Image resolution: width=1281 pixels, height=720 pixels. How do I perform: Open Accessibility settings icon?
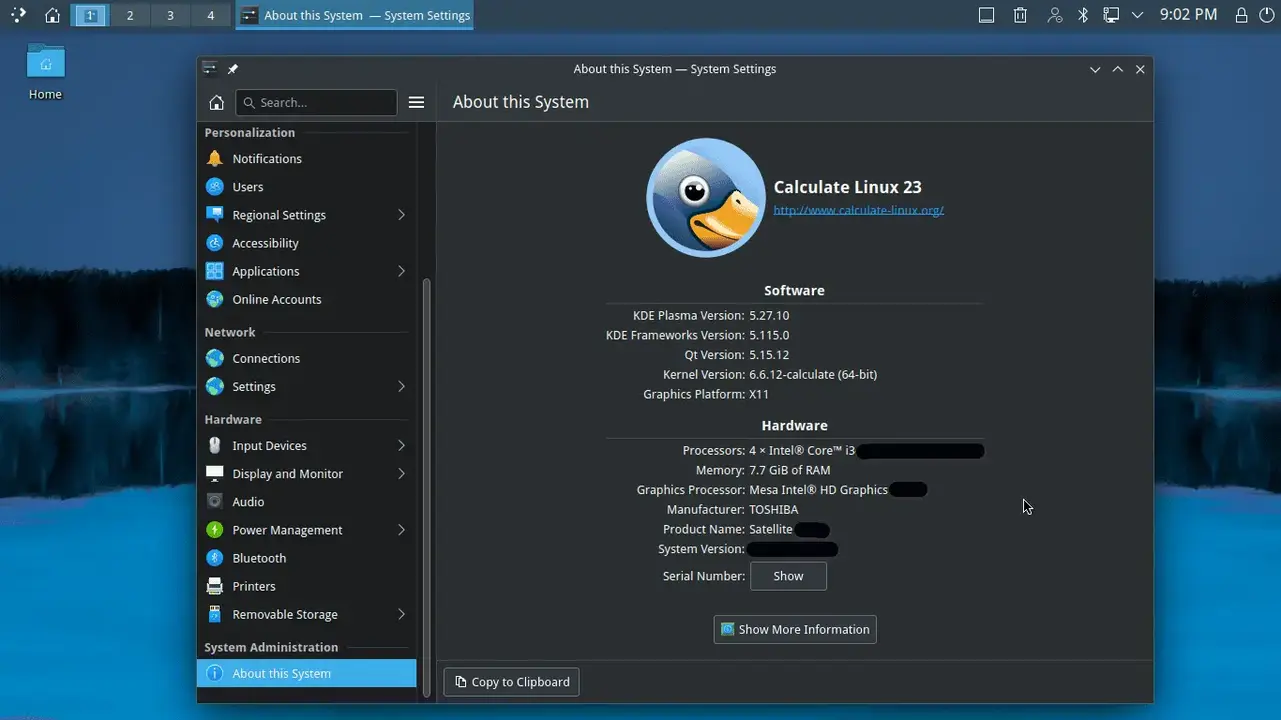coord(214,242)
